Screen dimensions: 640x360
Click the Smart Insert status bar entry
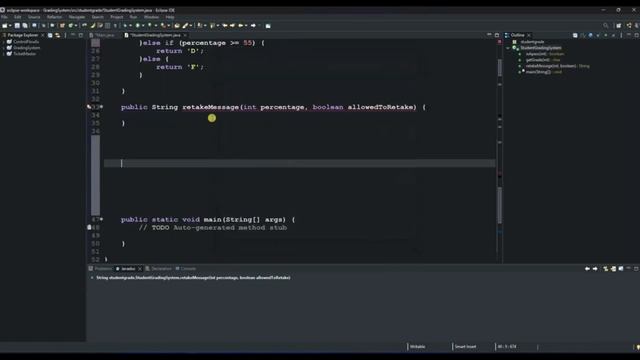tap(465, 347)
